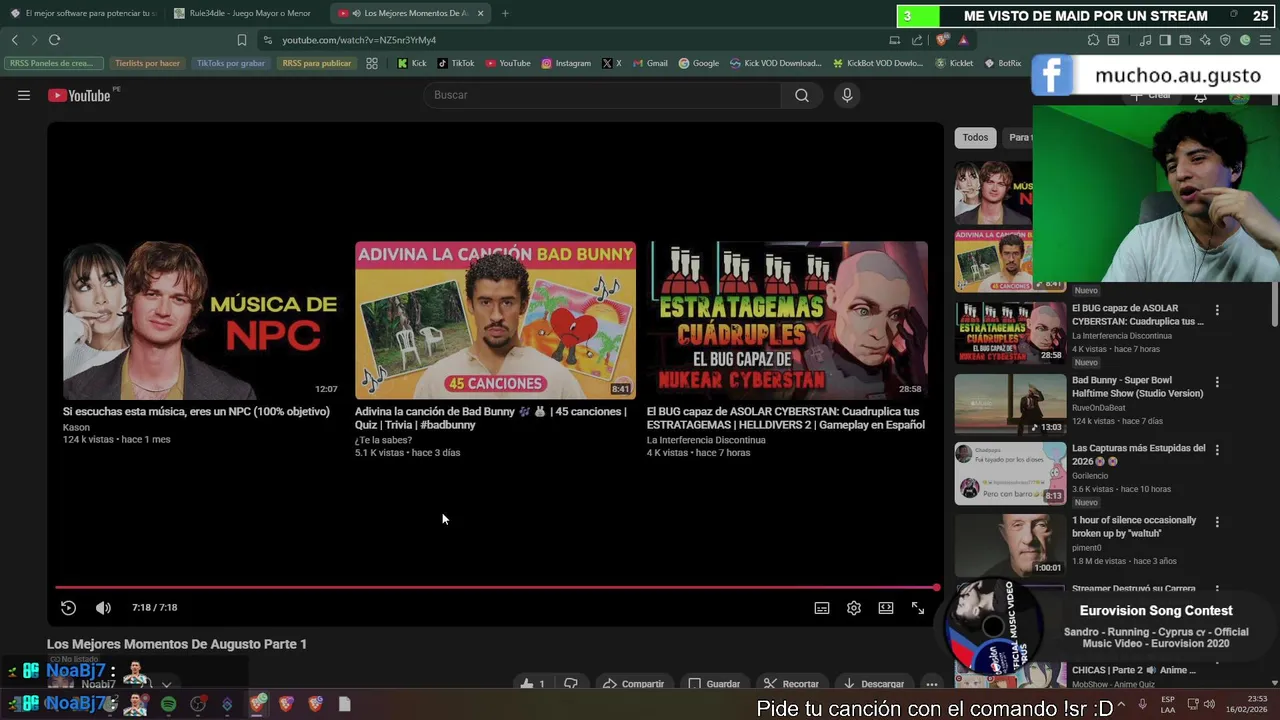Reload the page with the refresh icon
The width and height of the screenshot is (1280, 720).
pyautogui.click(x=54, y=40)
